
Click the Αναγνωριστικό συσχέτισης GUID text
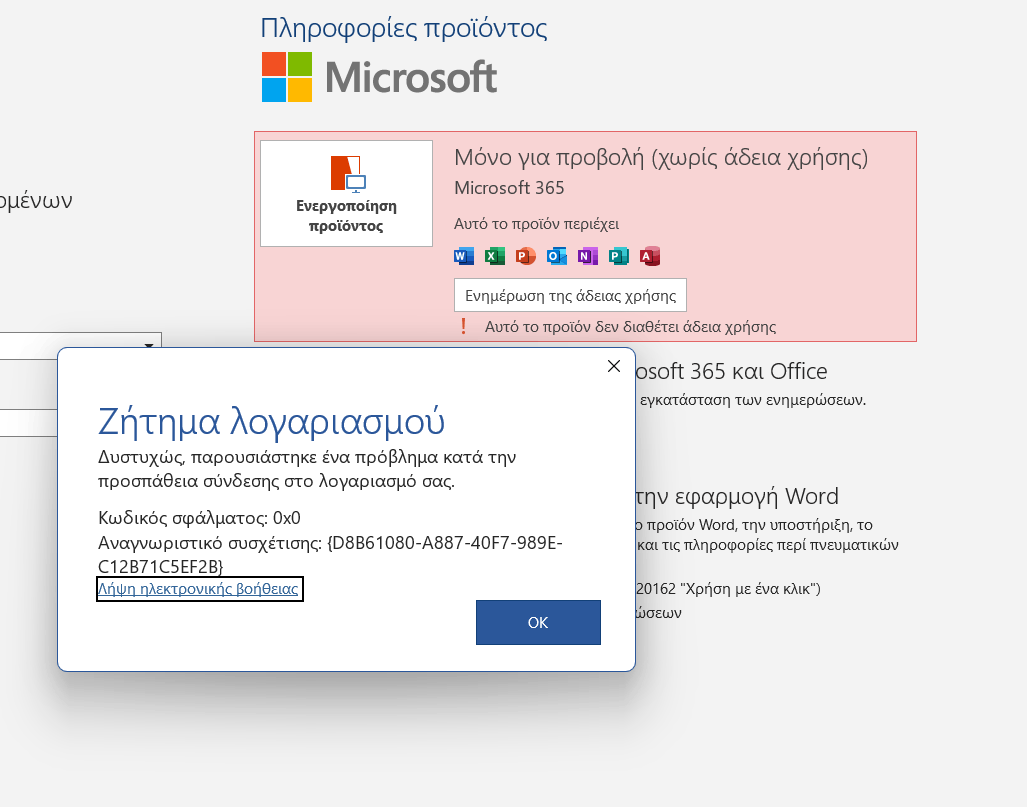[330, 554]
